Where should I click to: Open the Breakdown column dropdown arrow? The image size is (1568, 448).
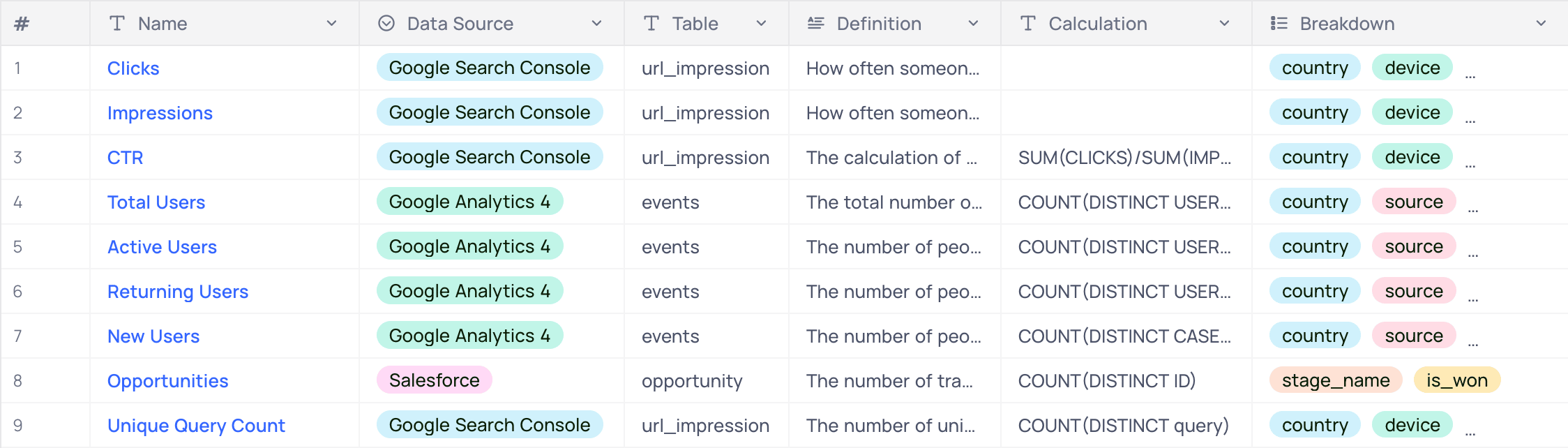(1541, 24)
